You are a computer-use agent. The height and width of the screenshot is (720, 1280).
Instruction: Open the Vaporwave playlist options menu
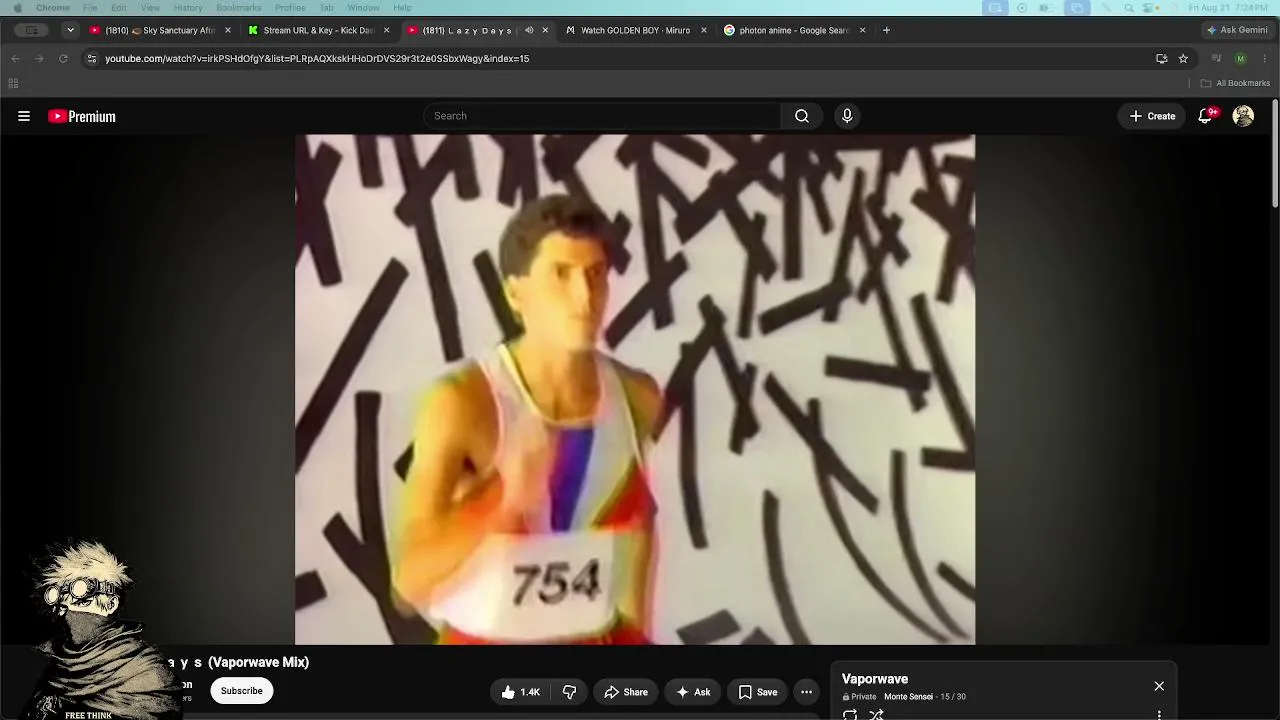click(x=1159, y=714)
